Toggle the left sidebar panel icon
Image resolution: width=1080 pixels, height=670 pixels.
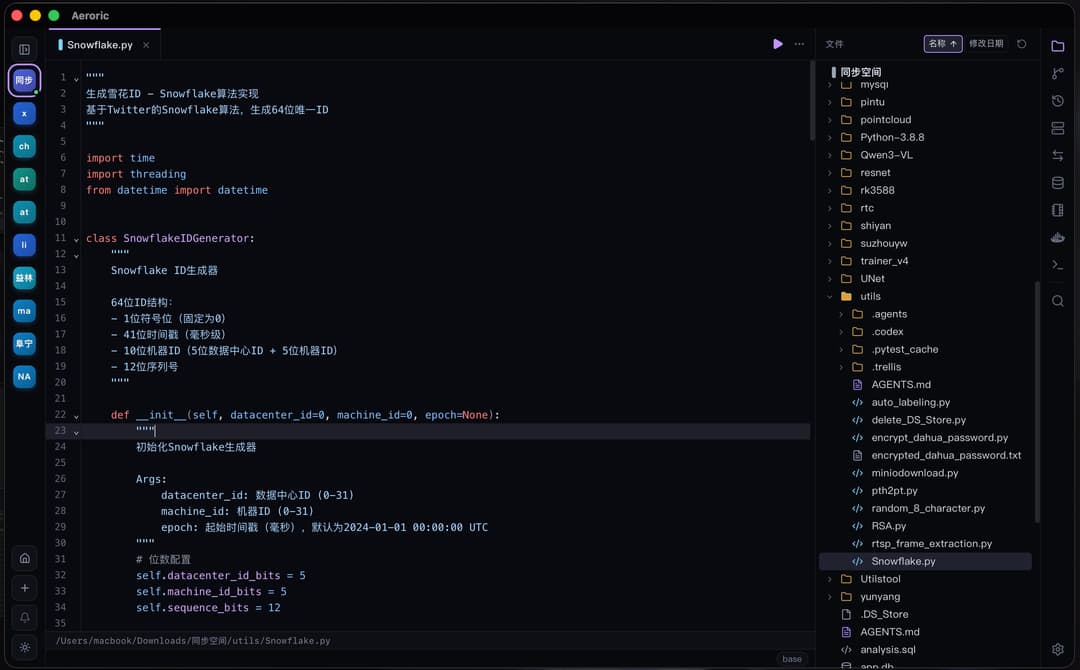click(x=24, y=50)
